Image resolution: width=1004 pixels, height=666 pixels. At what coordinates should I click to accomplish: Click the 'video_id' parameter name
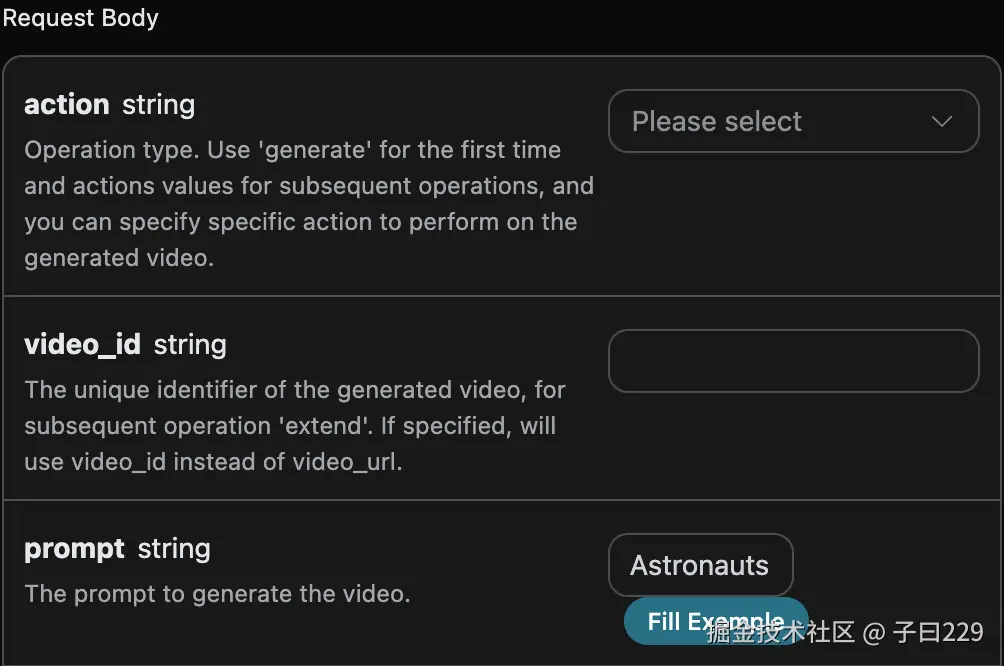(82, 345)
